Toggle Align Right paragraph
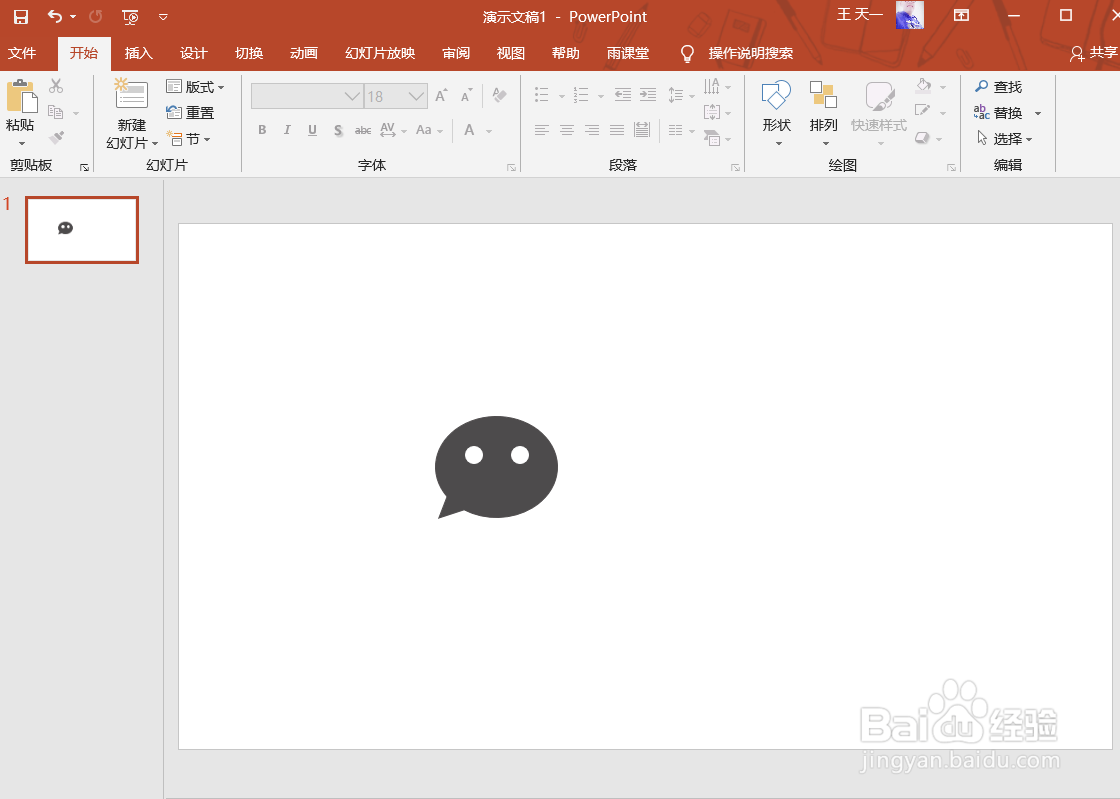The image size is (1120, 799). click(x=592, y=130)
